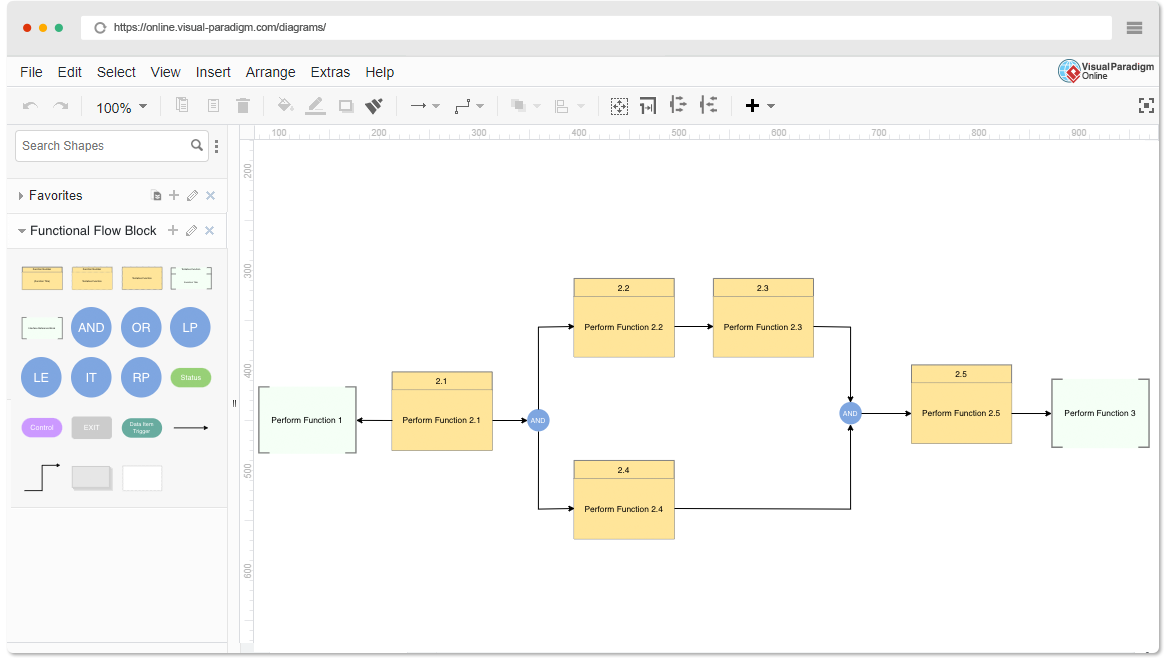Screen dimensions: 1170x665
Task: Click the Perform Function 2.4 block
Action: pyautogui.click(x=624, y=500)
